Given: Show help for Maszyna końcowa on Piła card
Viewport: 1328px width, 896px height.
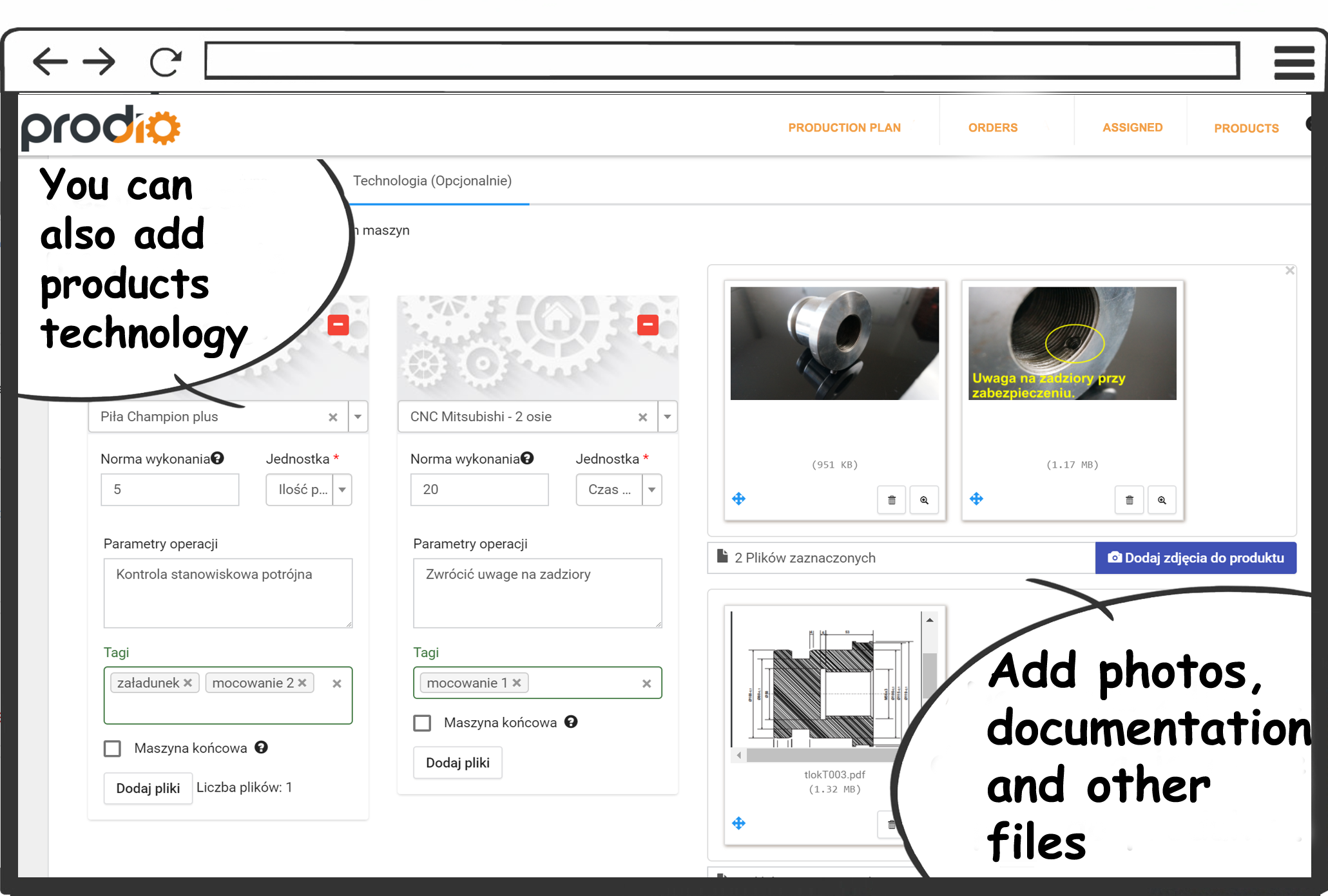Looking at the screenshot, I should pos(261,747).
